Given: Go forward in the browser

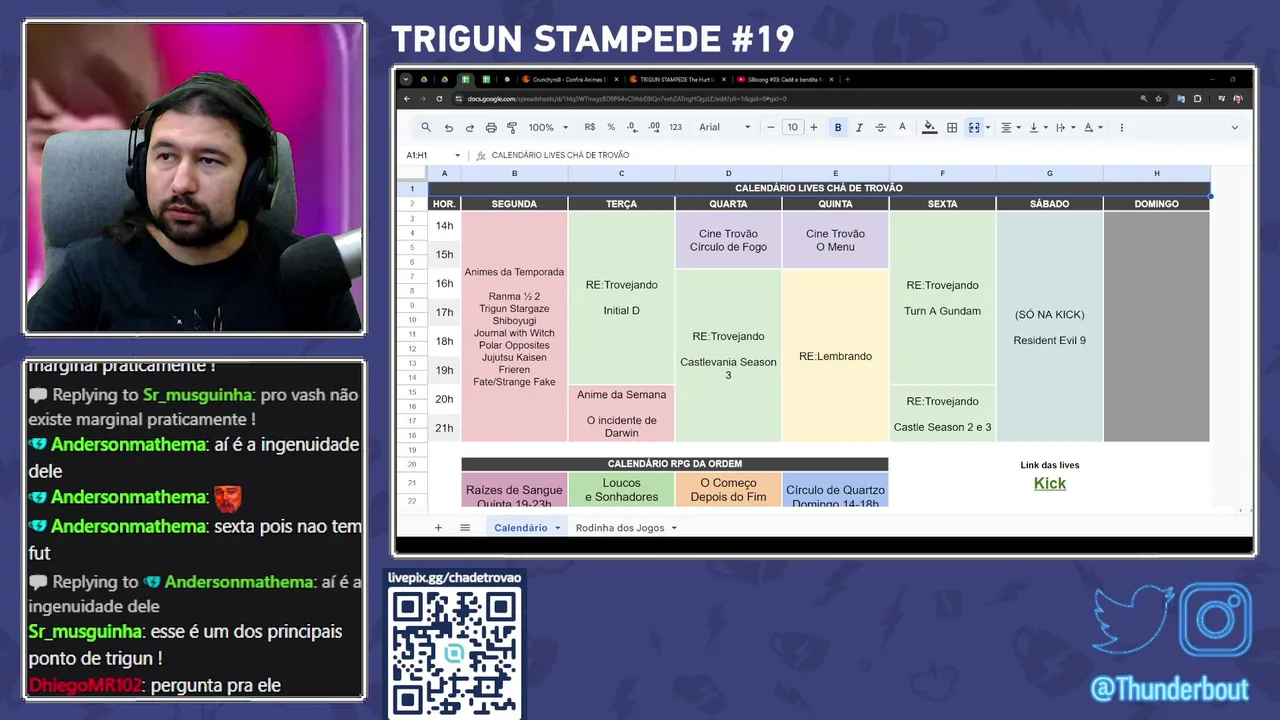Looking at the screenshot, I should (423, 99).
